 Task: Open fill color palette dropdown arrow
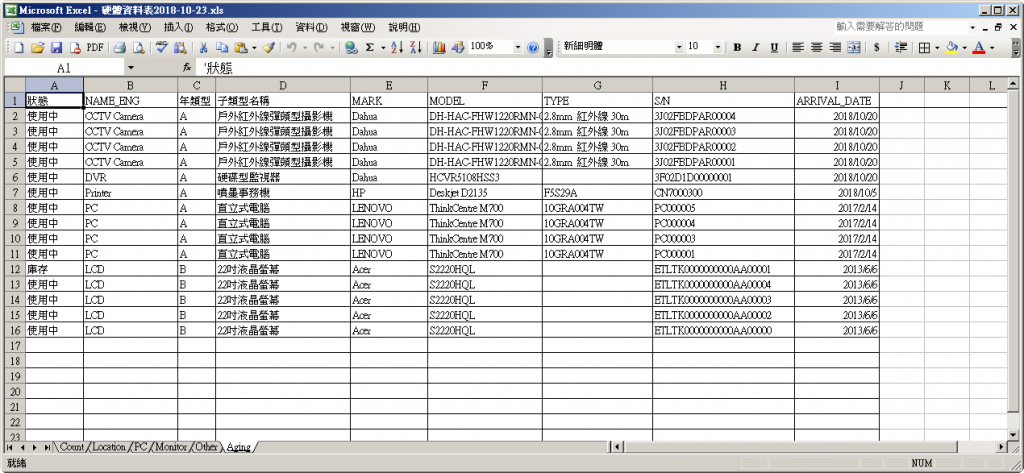point(965,48)
